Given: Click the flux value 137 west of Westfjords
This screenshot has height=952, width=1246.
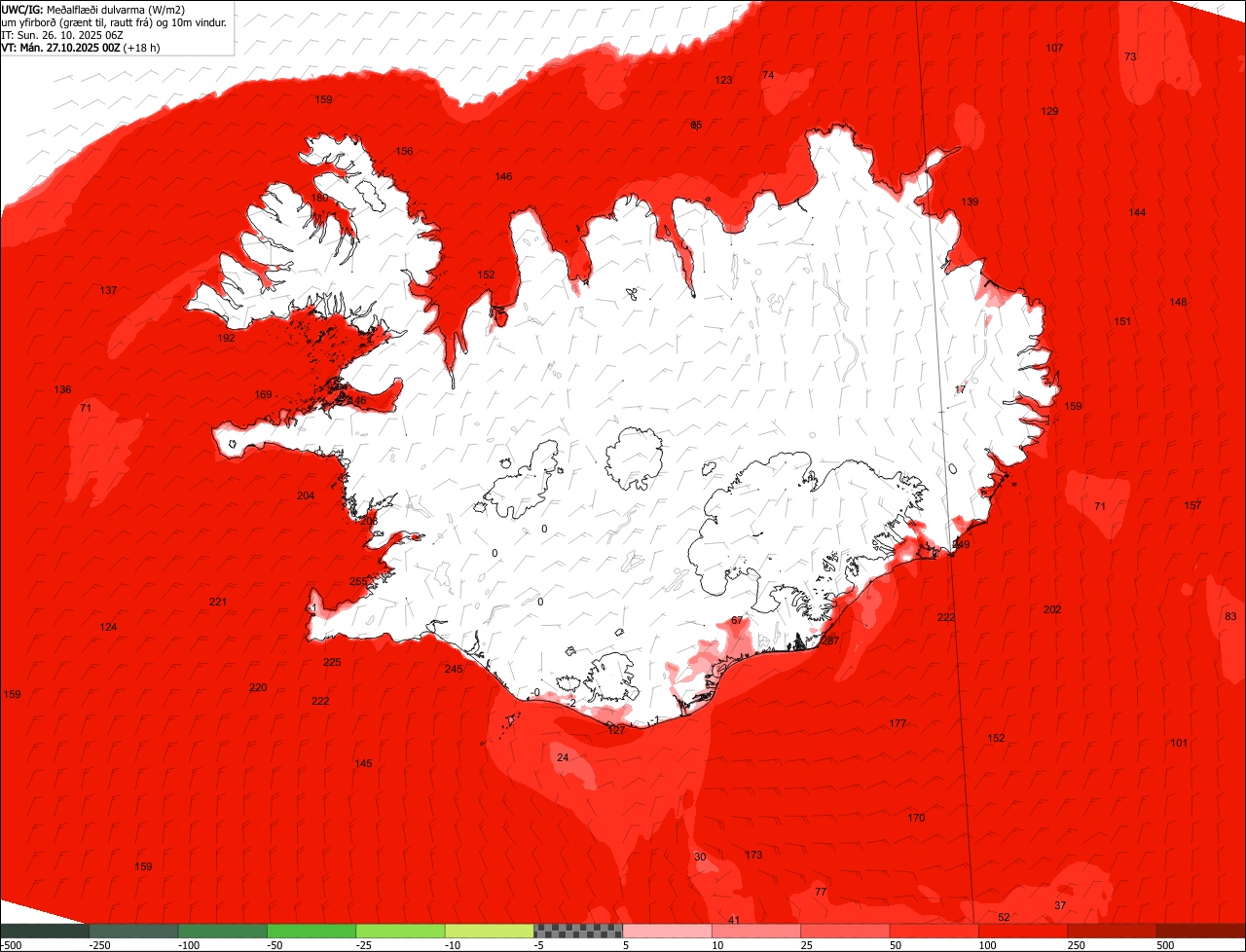Looking at the screenshot, I should (x=108, y=290).
